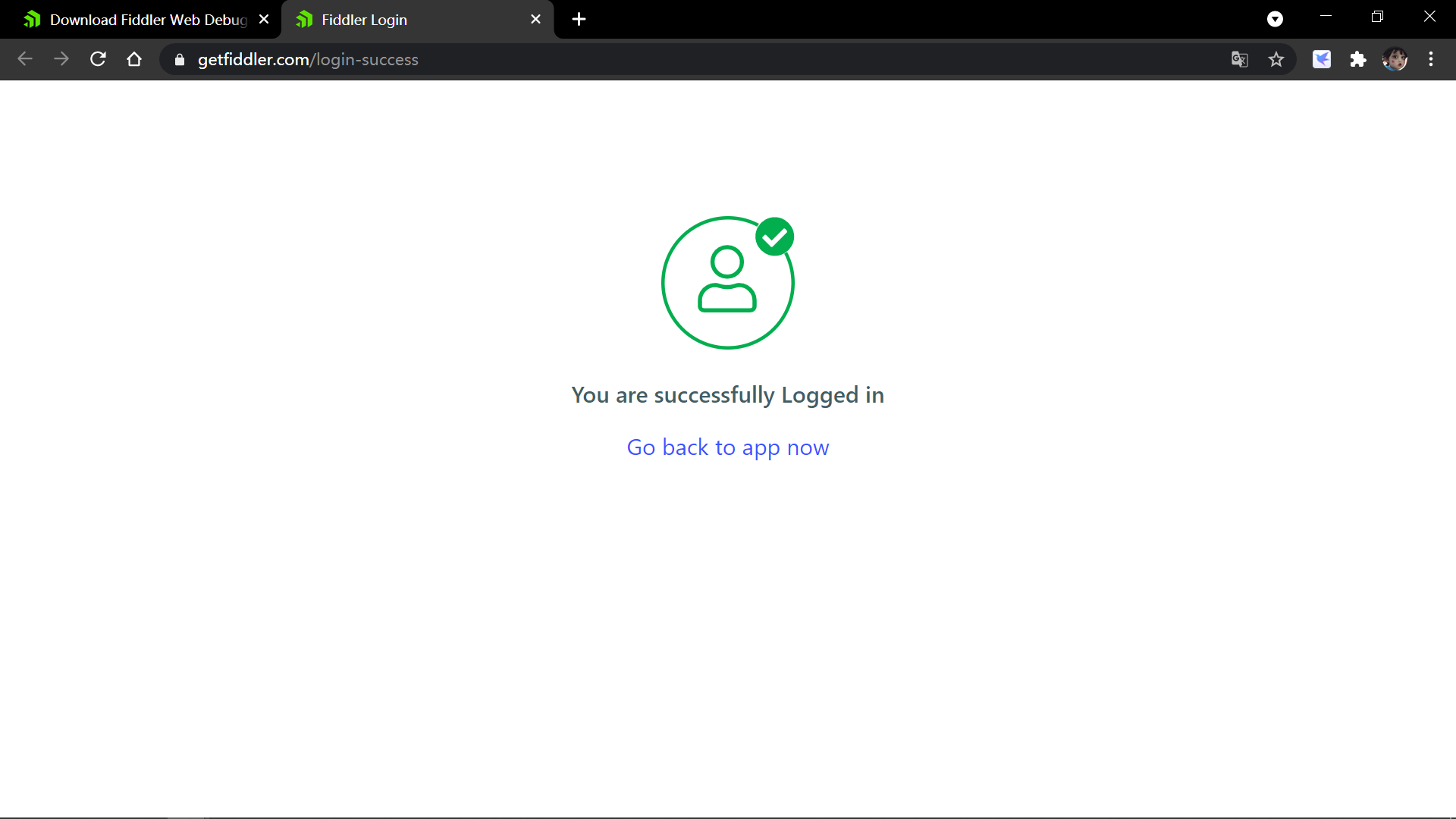Reload the login-success page
The width and height of the screenshot is (1456, 819).
[98, 59]
